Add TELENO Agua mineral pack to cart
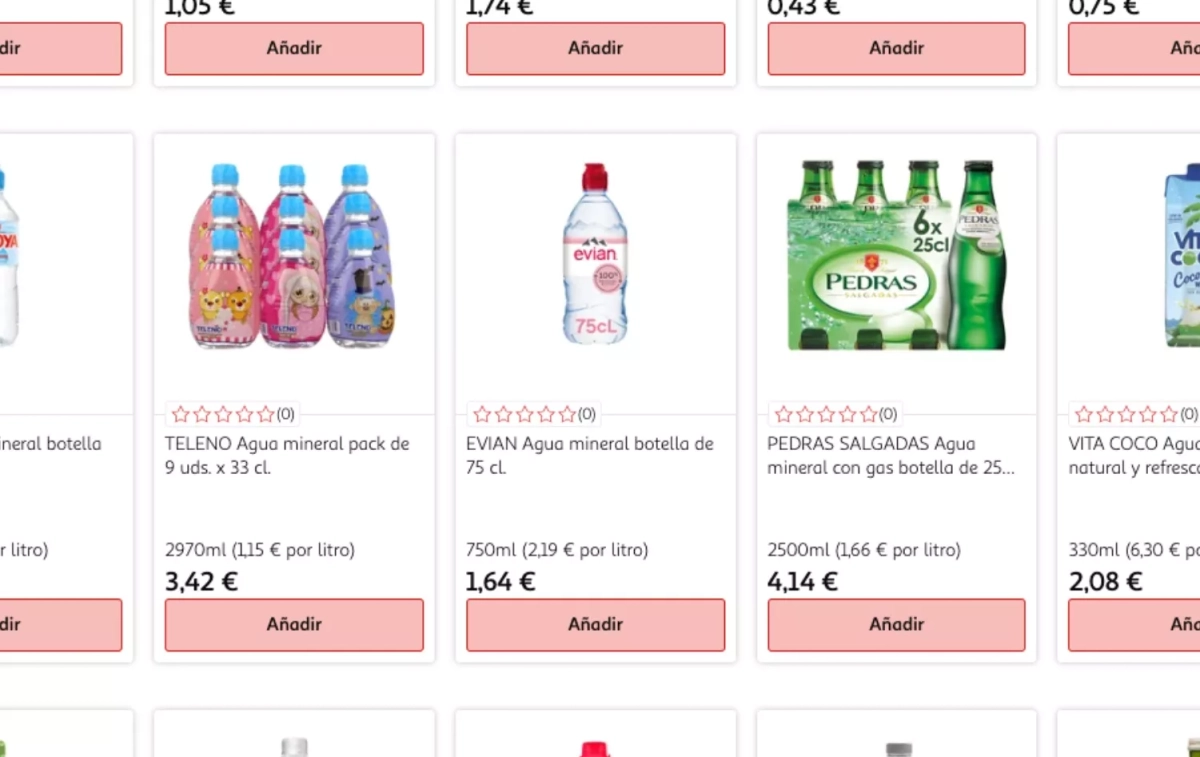The width and height of the screenshot is (1200, 757). pos(294,624)
